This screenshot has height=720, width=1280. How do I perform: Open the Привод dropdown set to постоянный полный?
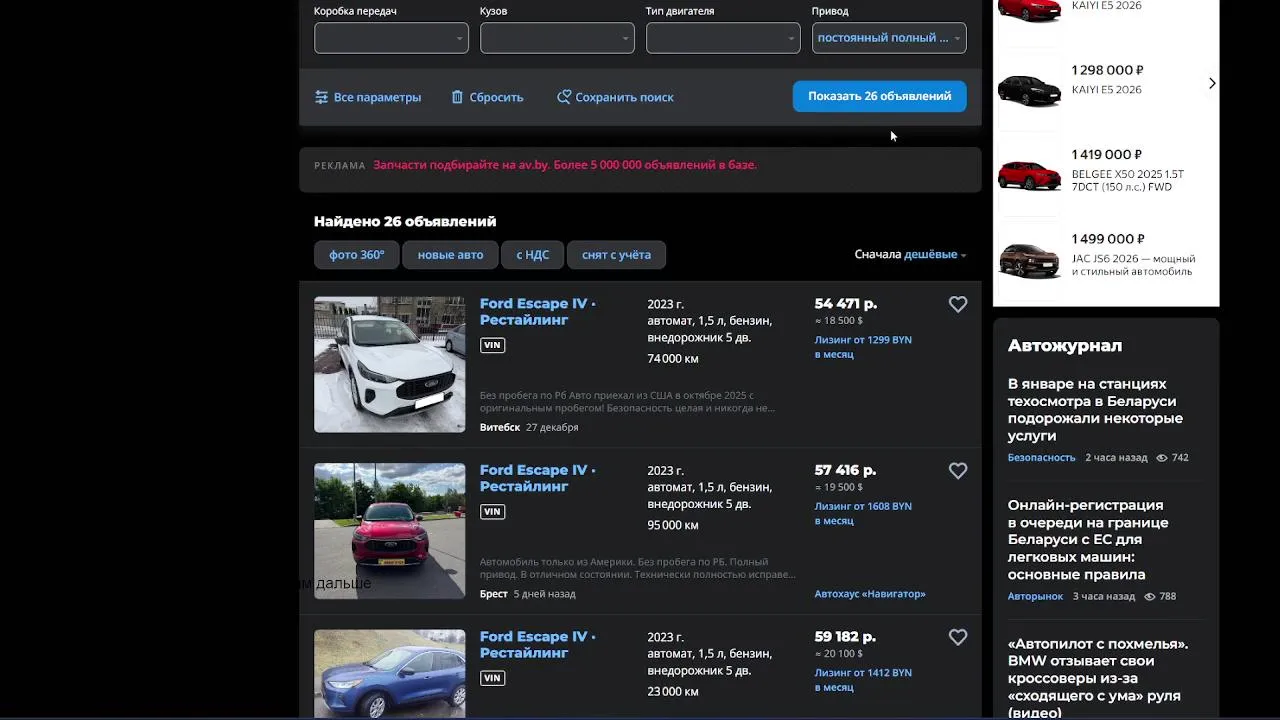click(889, 38)
